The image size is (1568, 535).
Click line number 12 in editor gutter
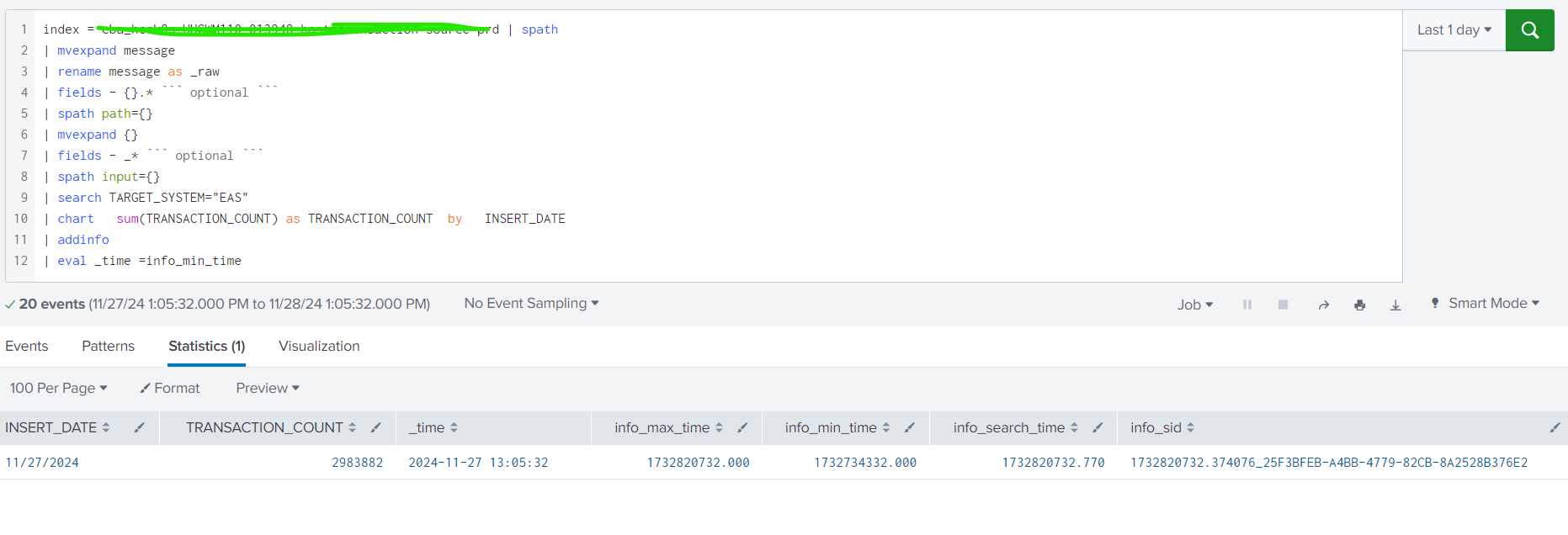pos(21,261)
